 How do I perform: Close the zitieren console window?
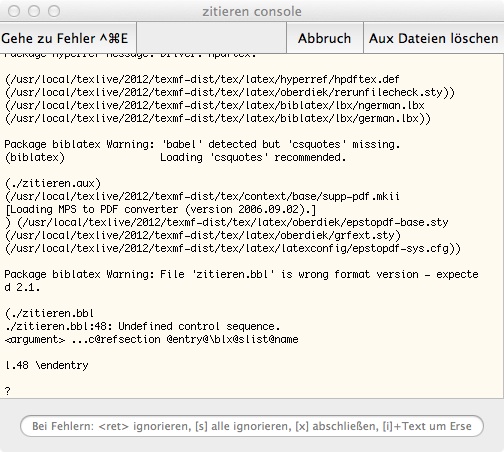(x=14, y=11)
